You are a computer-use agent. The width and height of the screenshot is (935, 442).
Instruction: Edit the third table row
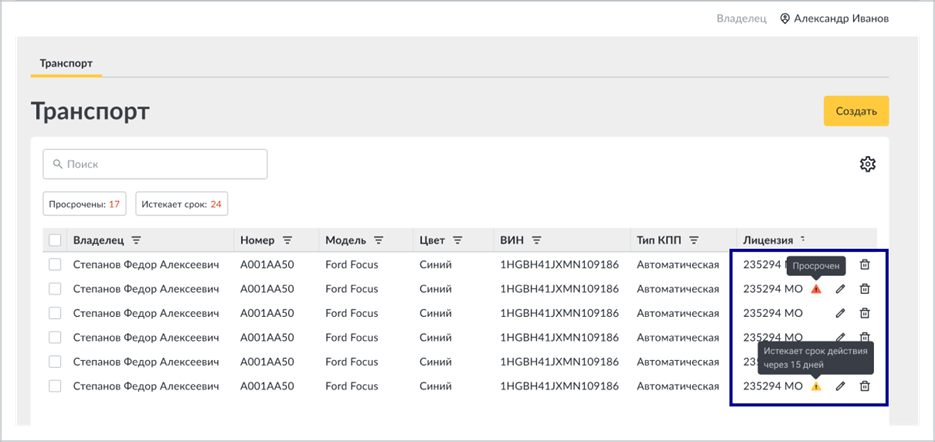click(840, 313)
